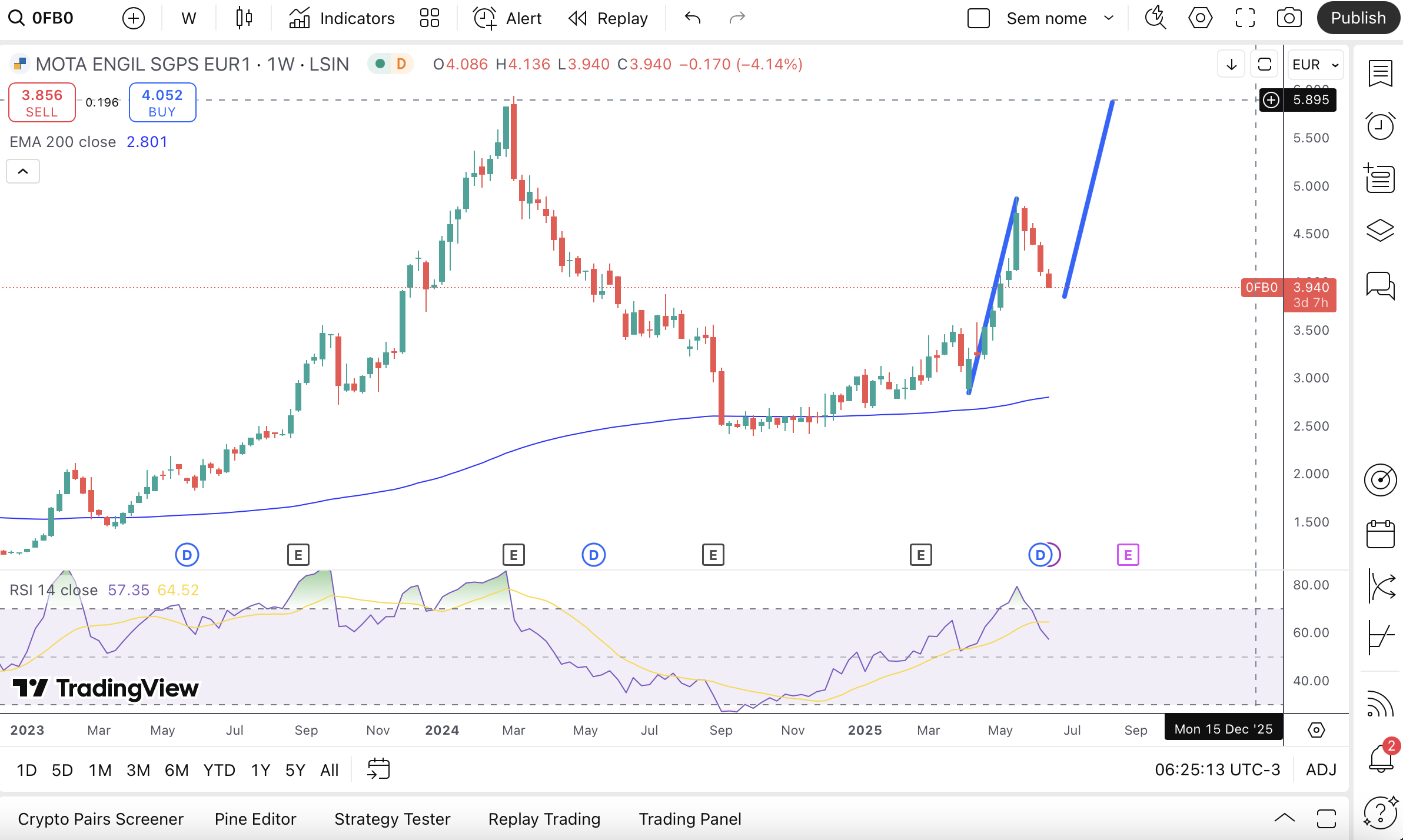Click the earnings E marker near Mar 2024
The height and width of the screenshot is (840, 1403).
coord(513,555)
